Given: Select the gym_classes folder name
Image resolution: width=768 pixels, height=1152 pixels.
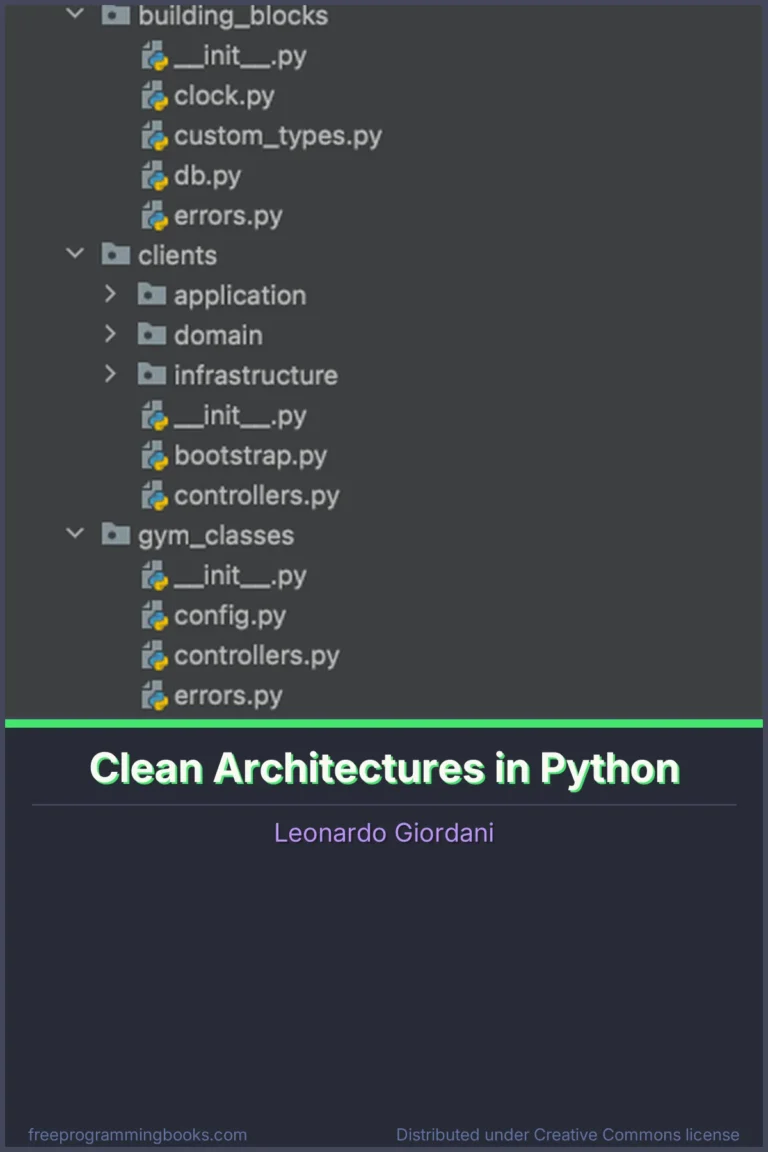Looking at the screenshot, I should [216, 536].
